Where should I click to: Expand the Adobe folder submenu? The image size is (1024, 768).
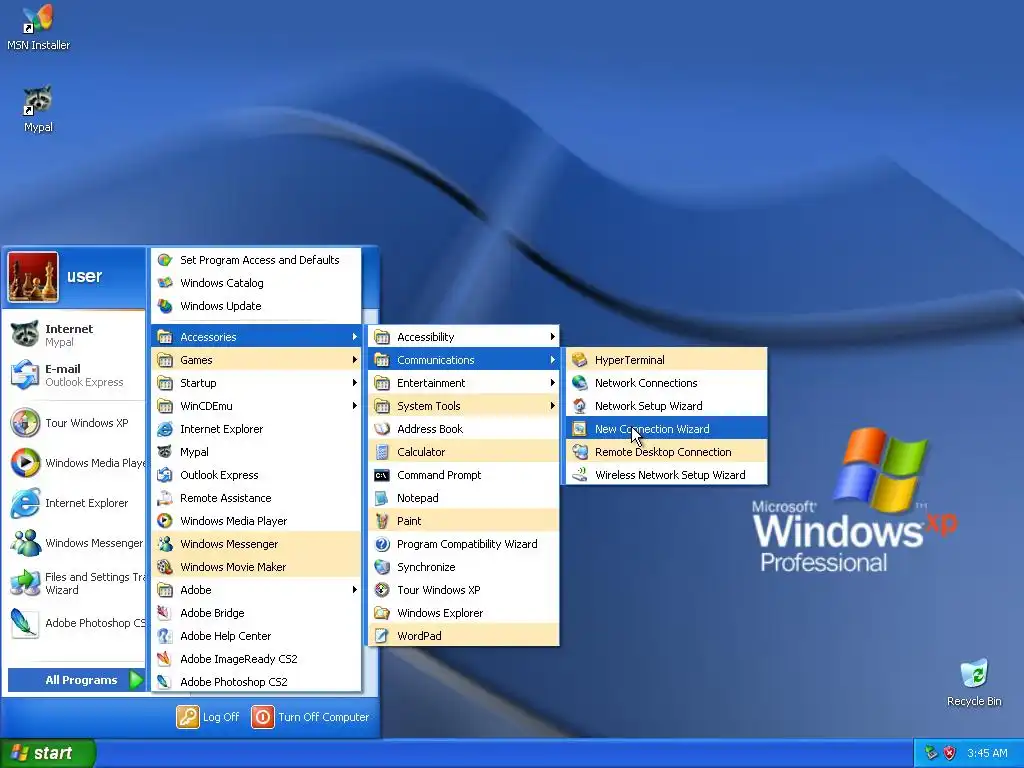256,590
